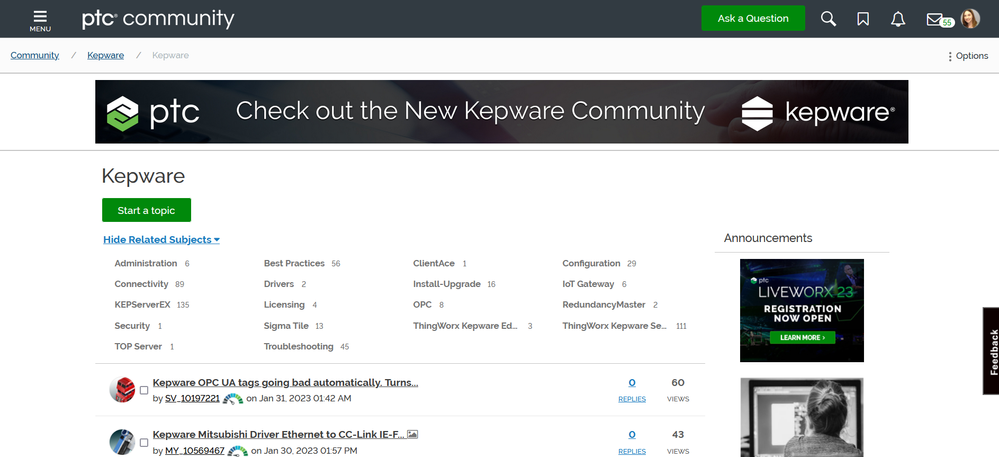Open the Install-Upgrade subject
This screenshot has height=457, width=999.
click(447, 284)
